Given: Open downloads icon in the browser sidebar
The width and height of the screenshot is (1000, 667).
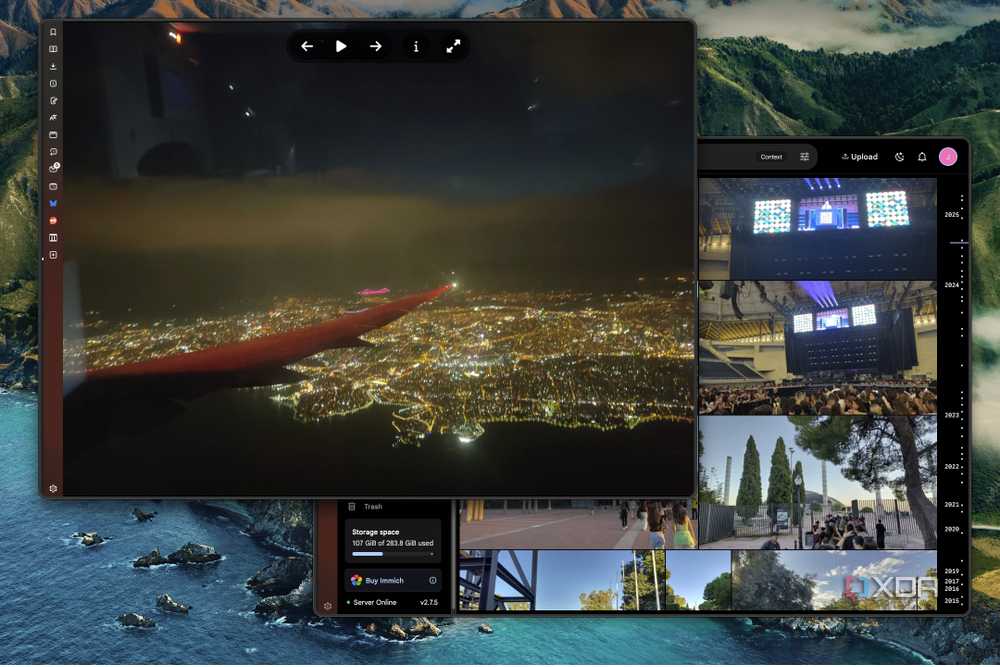Looking at the screenshot, I should (53, 66).
